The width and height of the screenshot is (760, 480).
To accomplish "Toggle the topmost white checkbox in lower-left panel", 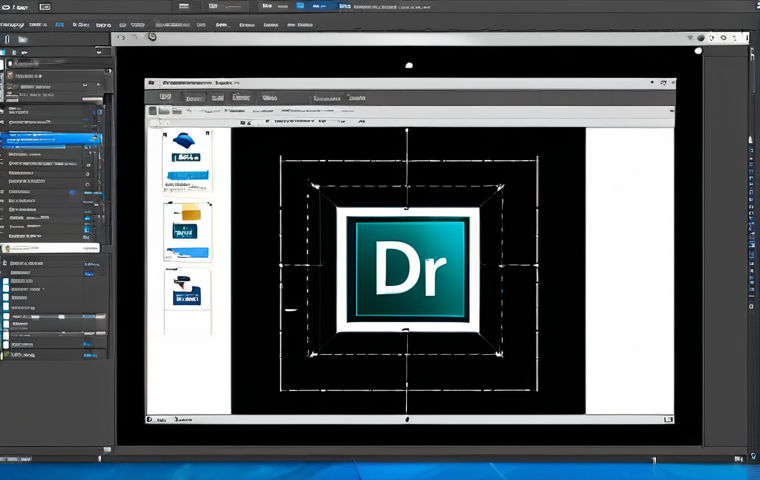I will click(6, 281).
